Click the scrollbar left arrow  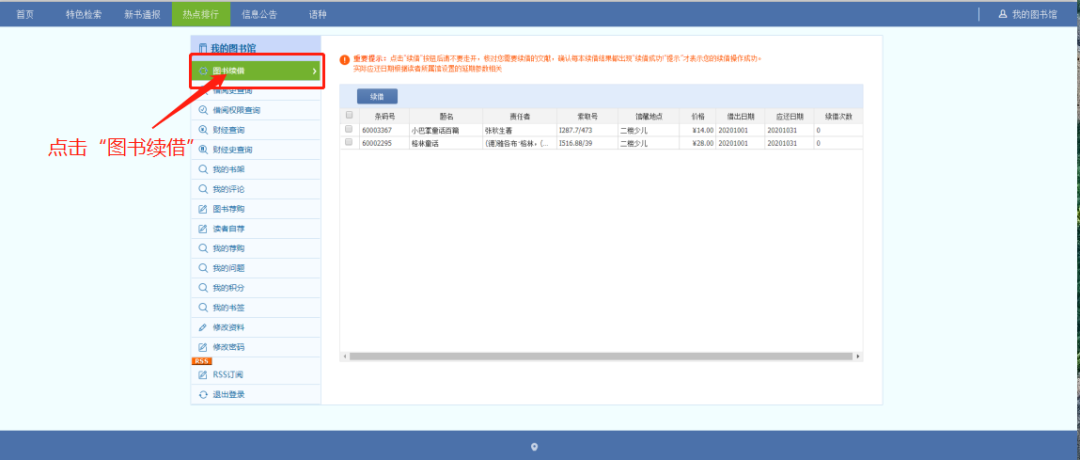(344, 357)
